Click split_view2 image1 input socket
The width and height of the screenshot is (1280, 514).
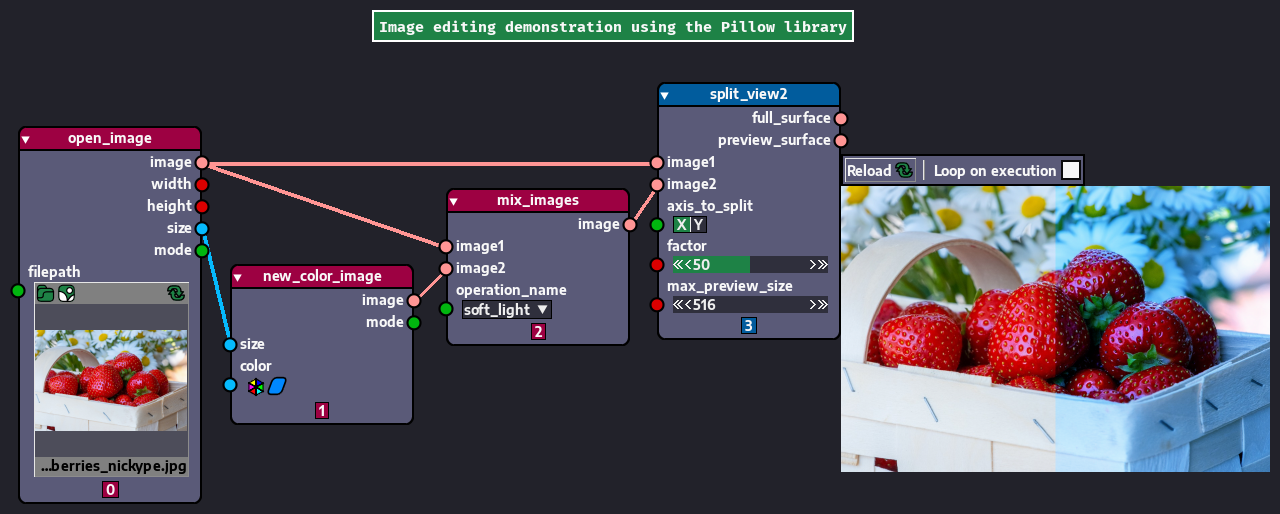tap(657, 162)
